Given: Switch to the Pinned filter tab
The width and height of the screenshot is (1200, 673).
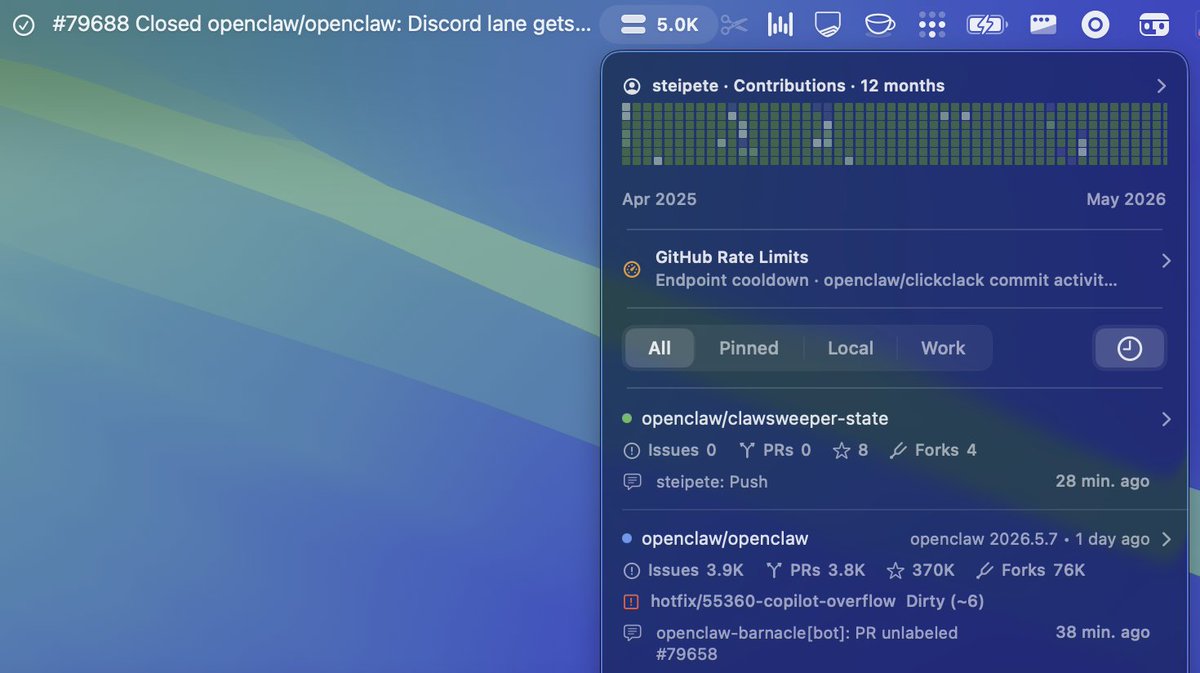Looking at the screenshot, I should tap(749, 348).
